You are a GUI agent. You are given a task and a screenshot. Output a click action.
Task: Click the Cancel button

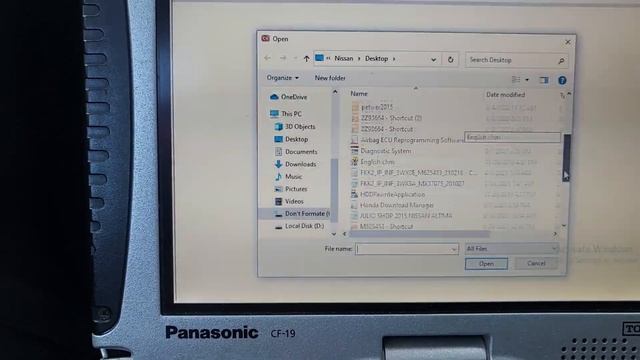[536, 263]
